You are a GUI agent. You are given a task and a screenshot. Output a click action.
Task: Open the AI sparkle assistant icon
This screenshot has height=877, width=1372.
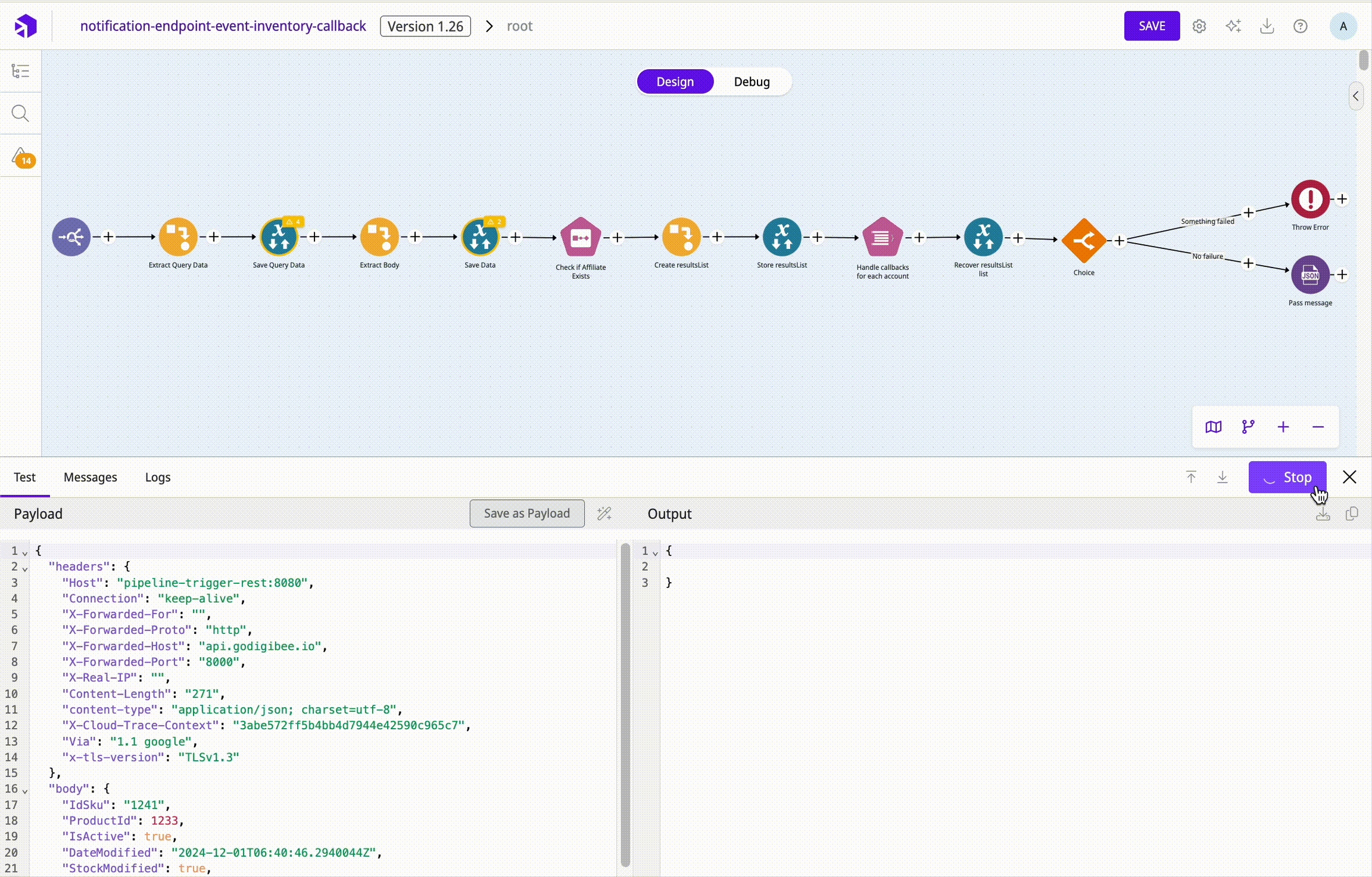1233,26
